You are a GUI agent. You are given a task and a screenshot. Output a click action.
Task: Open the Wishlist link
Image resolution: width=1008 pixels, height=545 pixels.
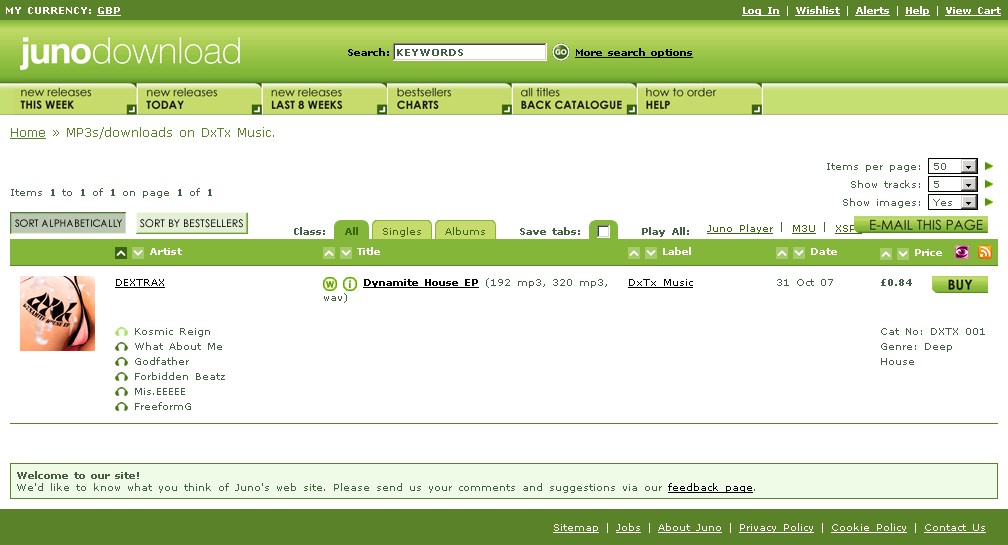817,10
